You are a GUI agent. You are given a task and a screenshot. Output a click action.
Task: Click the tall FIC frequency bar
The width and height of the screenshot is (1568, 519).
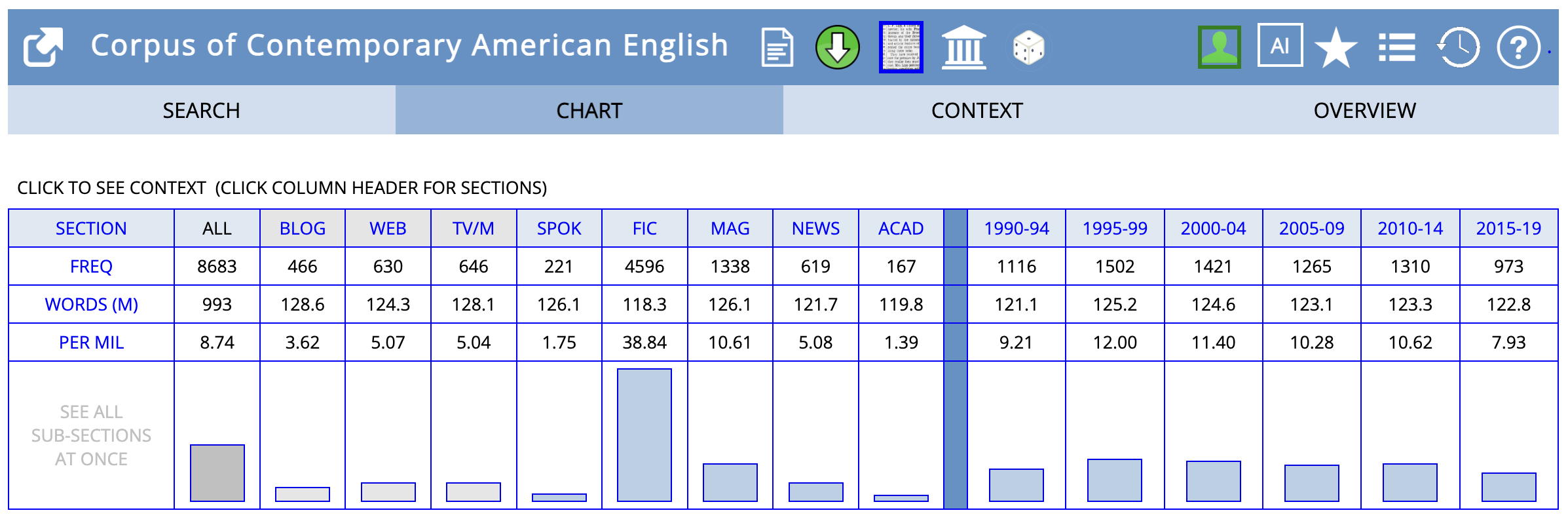click(644, 435)
